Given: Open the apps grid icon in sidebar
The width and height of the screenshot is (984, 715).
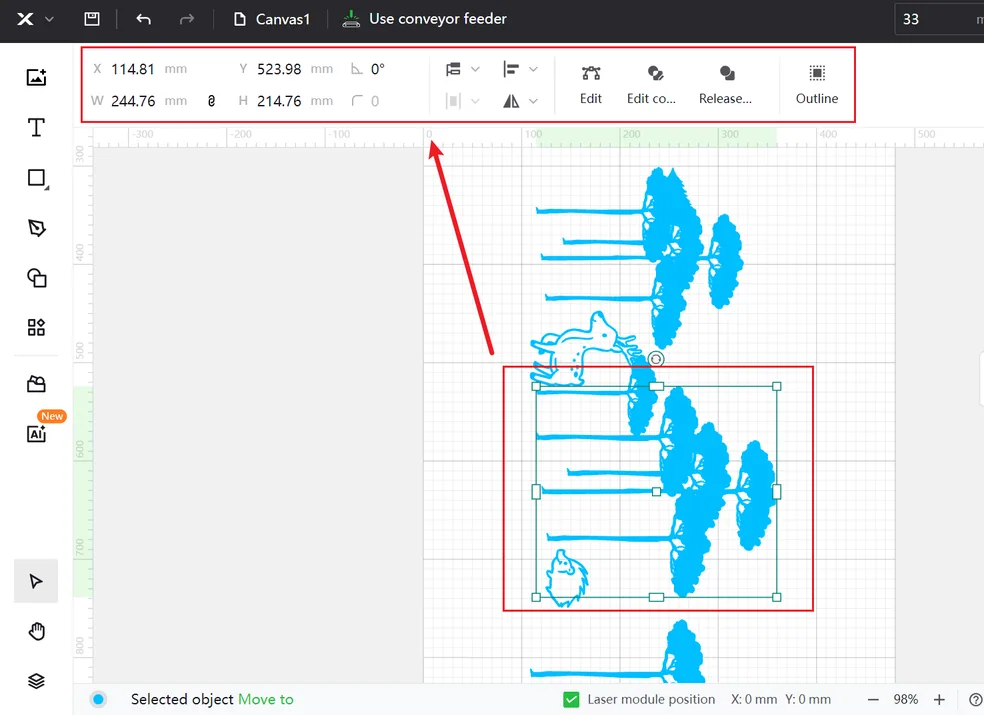Looking at the screenshot, I should [x=36, y=327].
